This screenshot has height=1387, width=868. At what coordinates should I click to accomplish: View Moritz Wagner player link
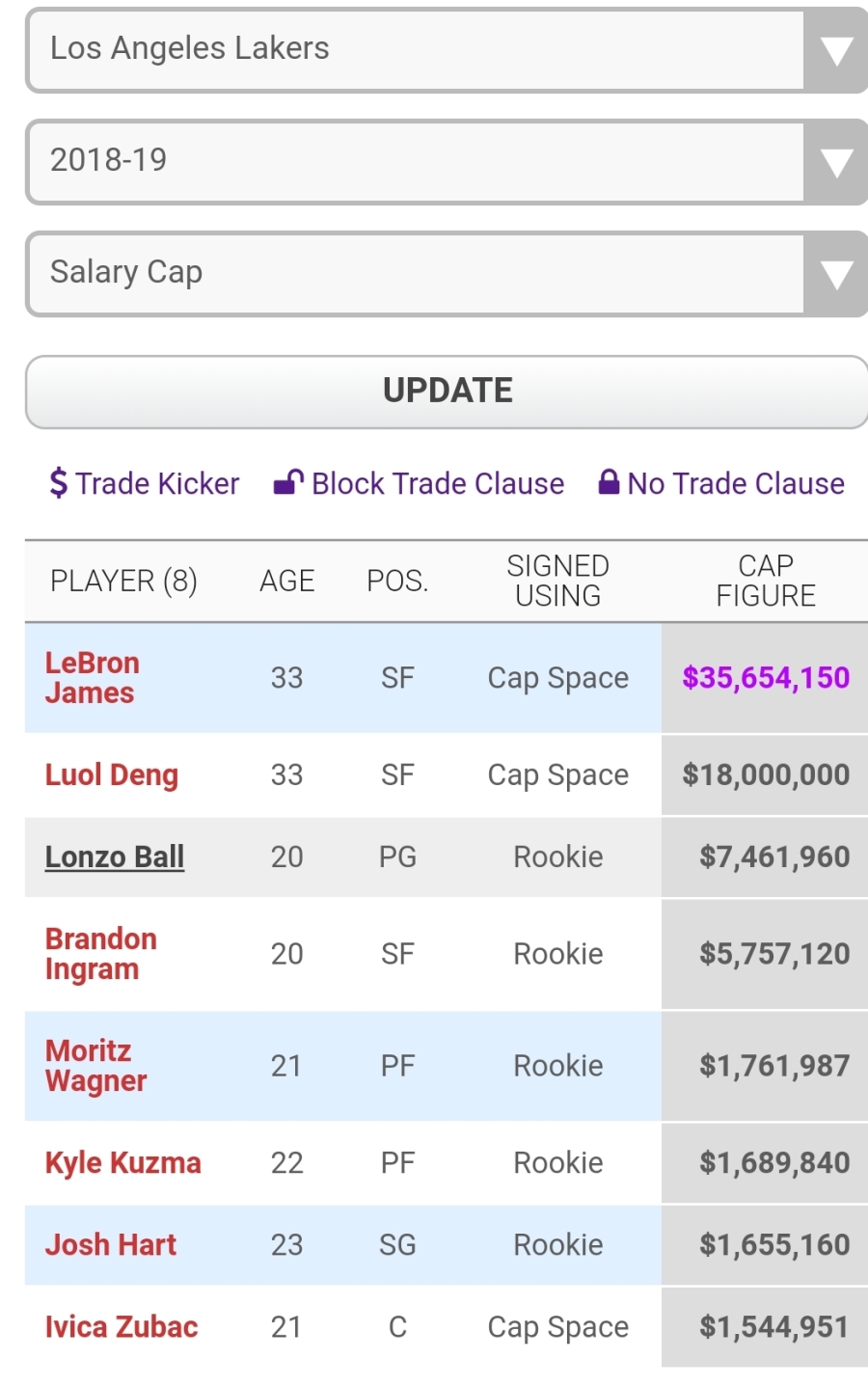tap(95, 1066)
